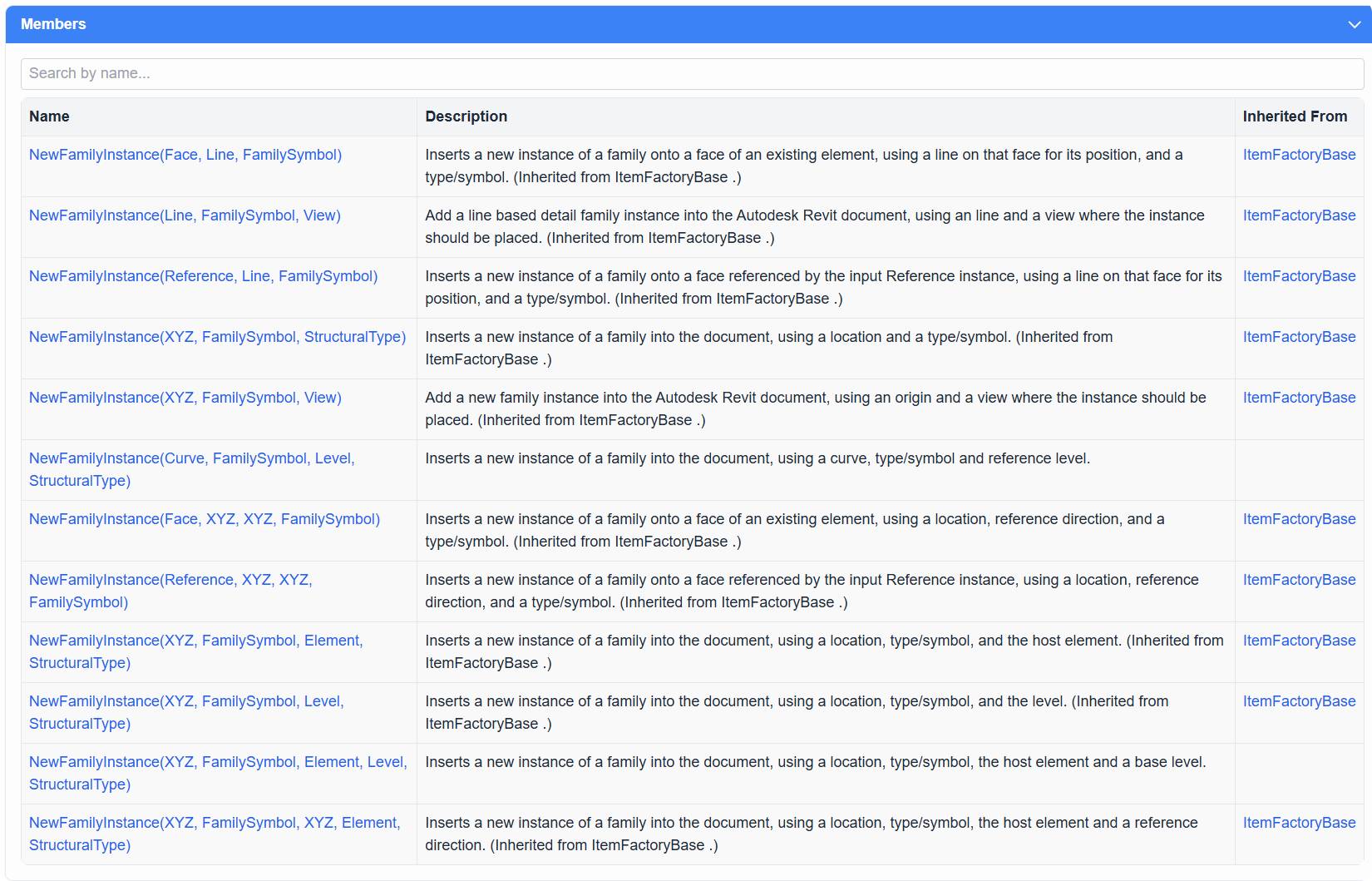Viewport: 1372px width, 881px height.
Task: Open NewFamilyInstance(Face, Line, FamilySymbol) link
Action: (185, 155)
